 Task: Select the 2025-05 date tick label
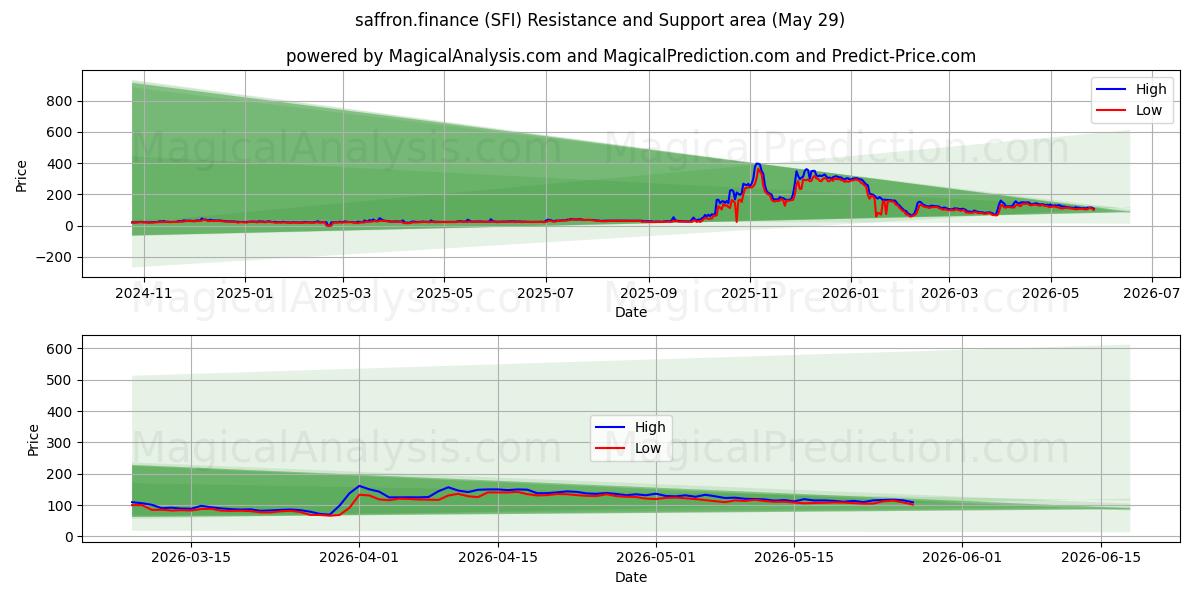pos(444,294)
